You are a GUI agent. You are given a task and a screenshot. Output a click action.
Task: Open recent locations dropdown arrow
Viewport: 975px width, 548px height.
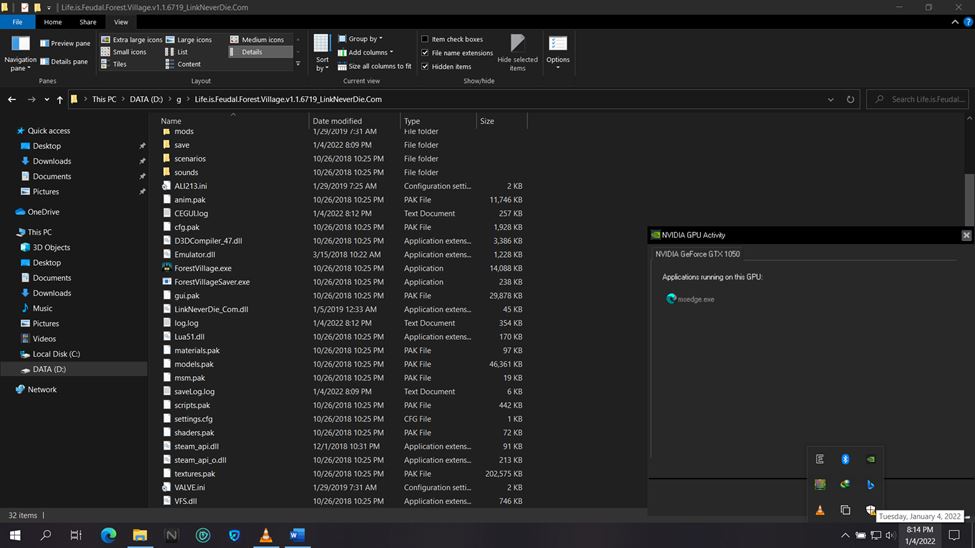47,100
